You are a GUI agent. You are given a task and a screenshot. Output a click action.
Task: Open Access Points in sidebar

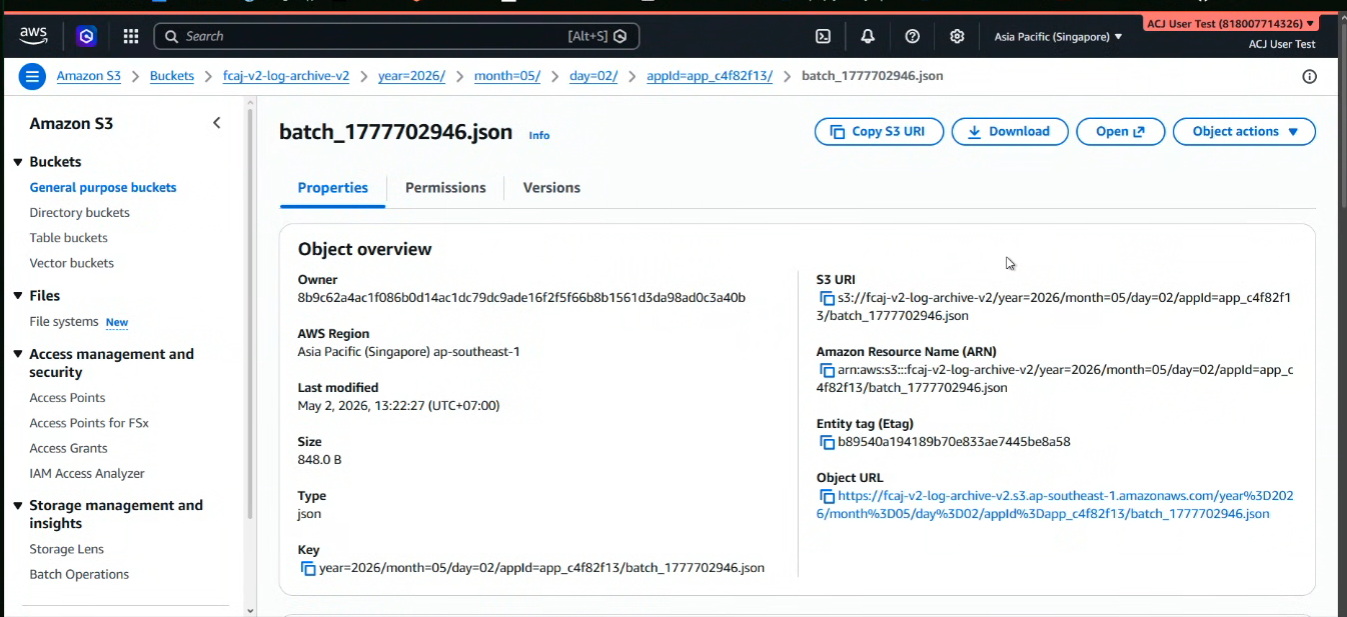click(68, 398)
